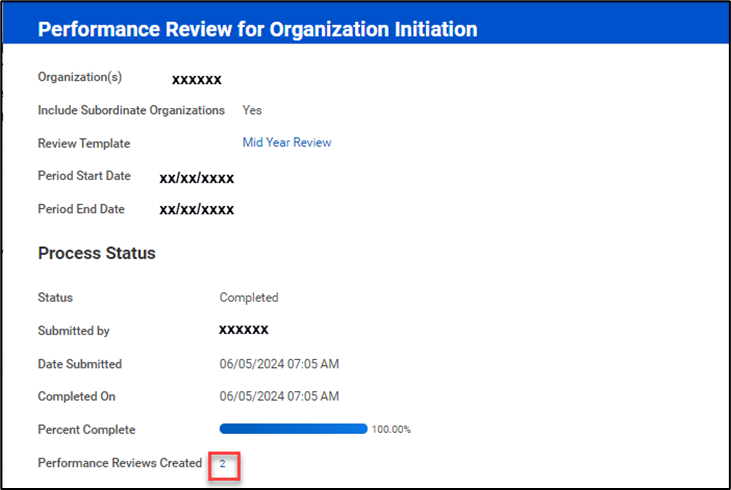Click the Organization(s) label
The width and height of the screenshot is (731, 490).
click(x=78, y=77)
